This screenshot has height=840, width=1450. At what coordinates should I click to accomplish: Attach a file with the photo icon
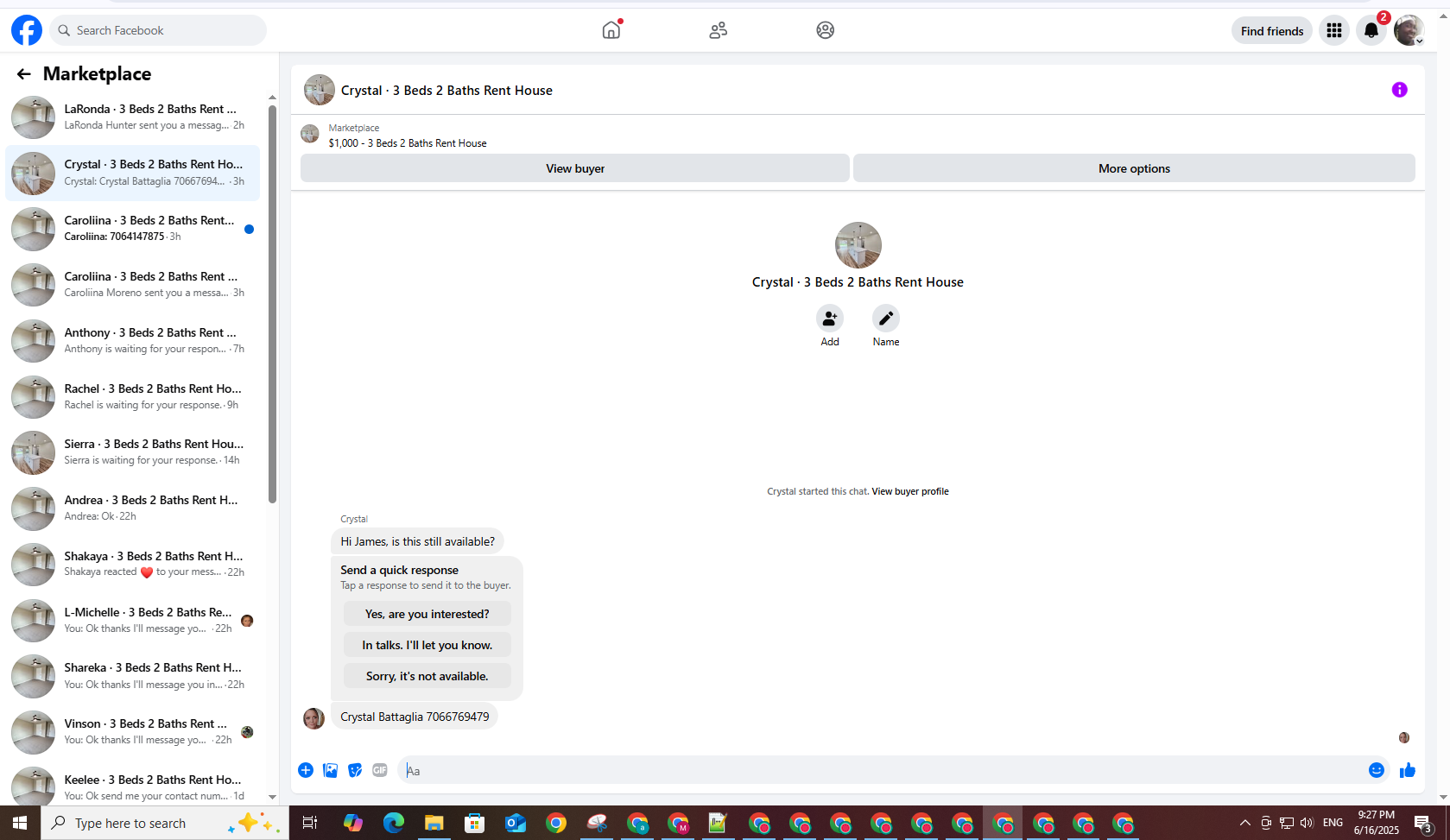330,770
